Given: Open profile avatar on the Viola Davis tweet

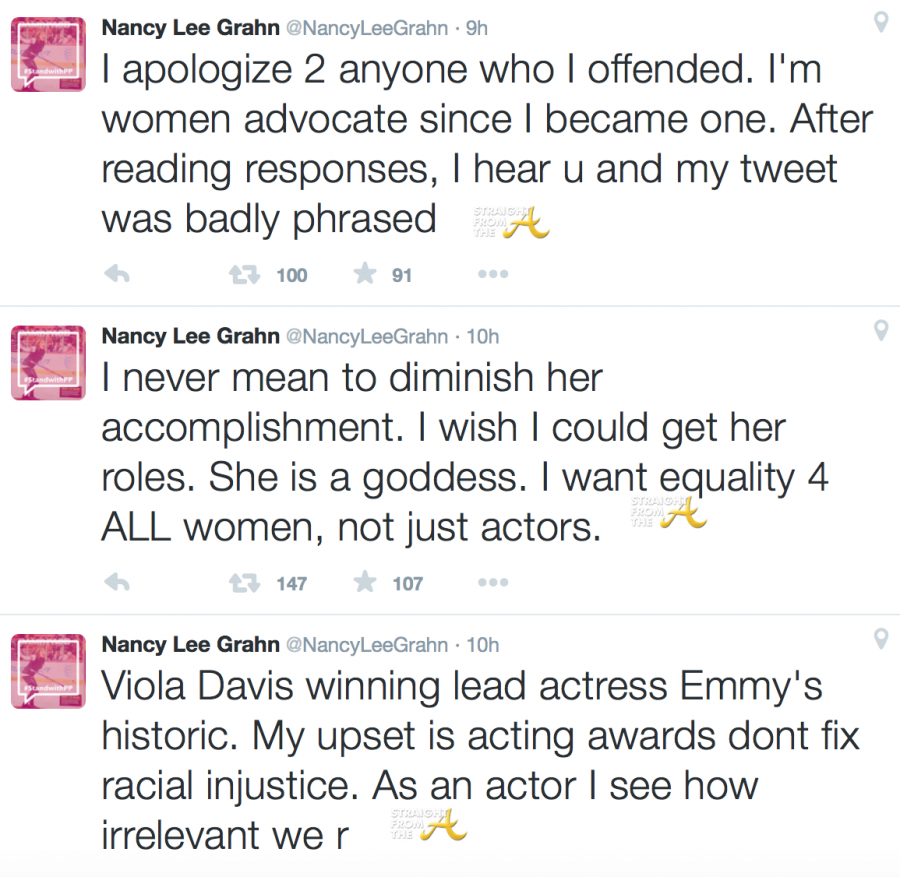Looking at the screenshot, I should pos(47,671).
